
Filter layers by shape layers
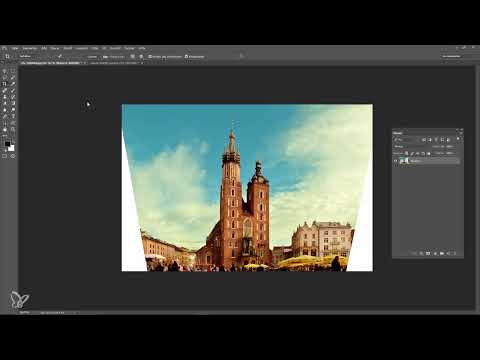pos(442,139)
